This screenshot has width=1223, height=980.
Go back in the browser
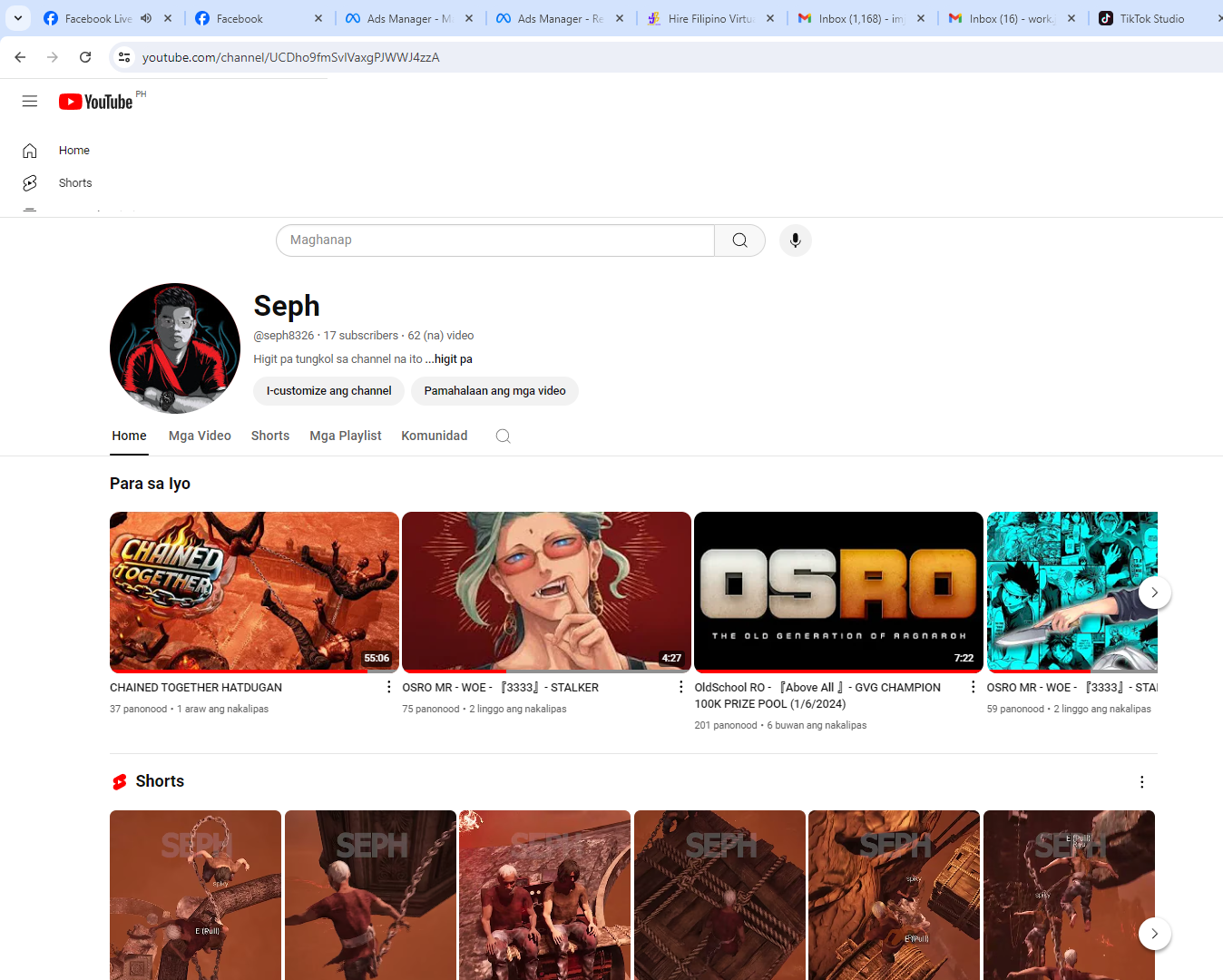20,57
